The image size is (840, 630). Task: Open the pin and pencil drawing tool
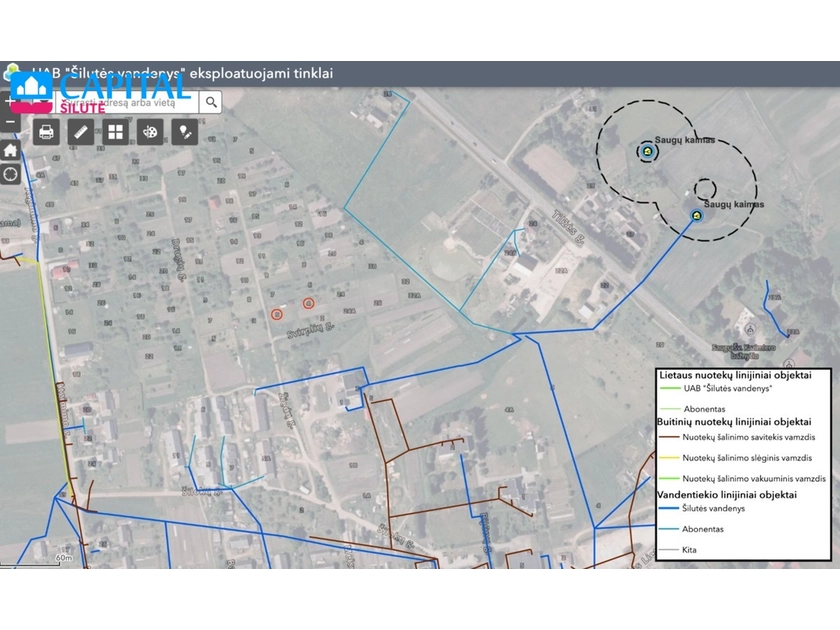(x=185, y=132)
